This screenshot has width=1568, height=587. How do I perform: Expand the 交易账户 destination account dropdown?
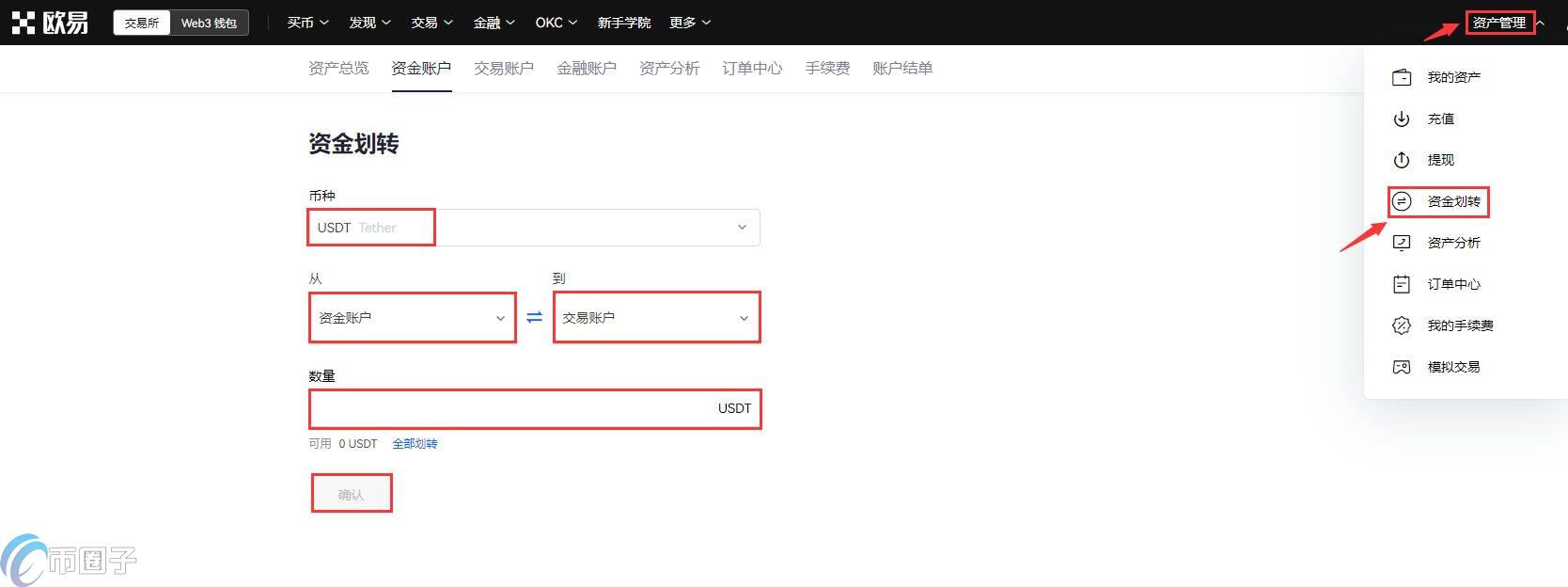coord(656,318)
